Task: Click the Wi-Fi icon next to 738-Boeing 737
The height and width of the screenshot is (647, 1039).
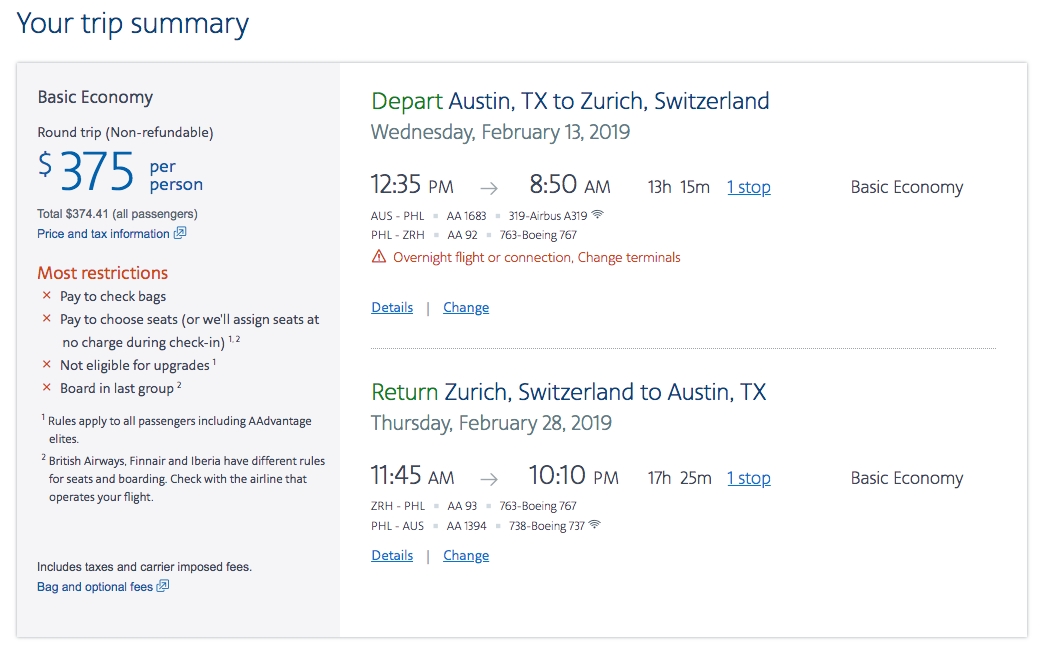Action: (595, 524)
